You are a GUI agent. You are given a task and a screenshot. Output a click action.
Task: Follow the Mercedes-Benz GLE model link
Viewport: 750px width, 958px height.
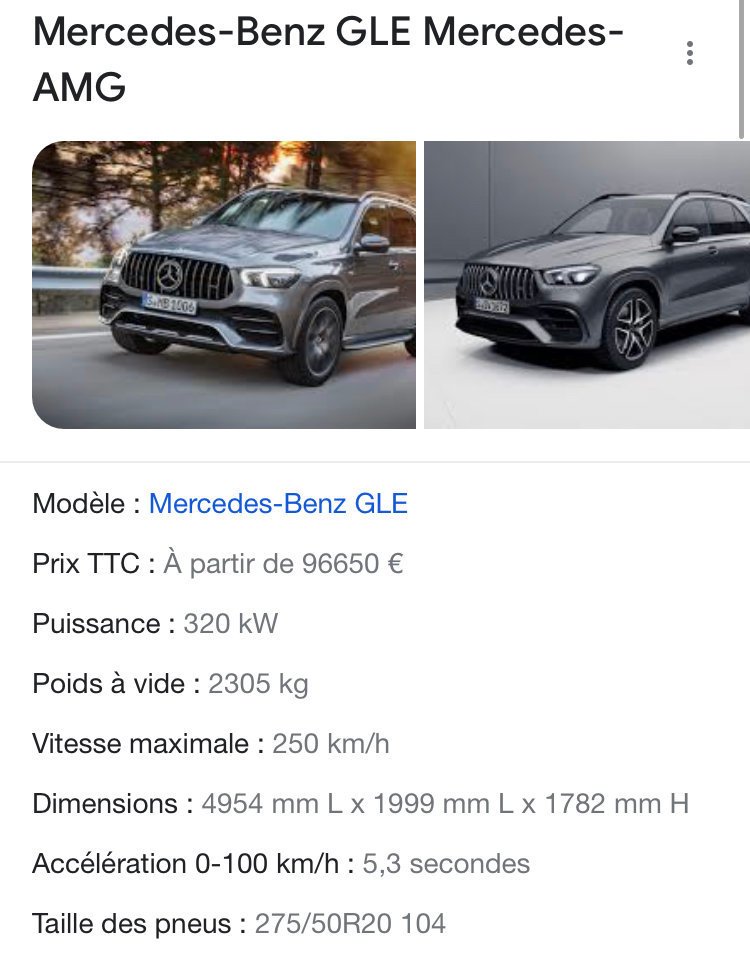pos(279,504)
